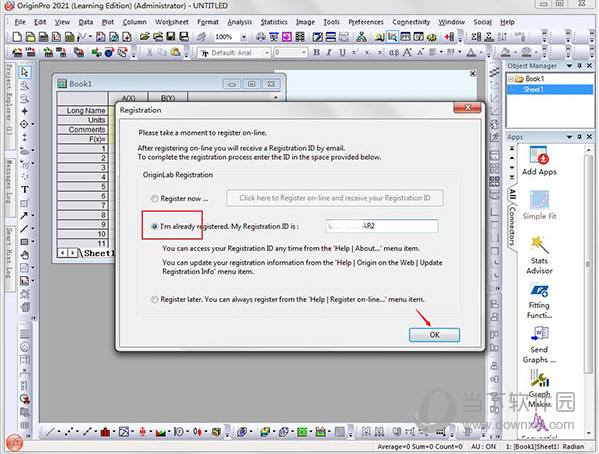Collapse the Book1 tree node
Viewport: 599px width, 454px height.
[x=510, y=79]
